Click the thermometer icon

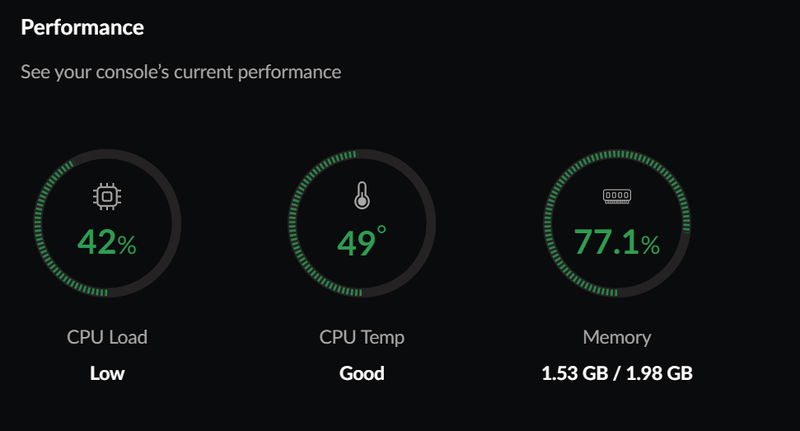tap(362, 195)
